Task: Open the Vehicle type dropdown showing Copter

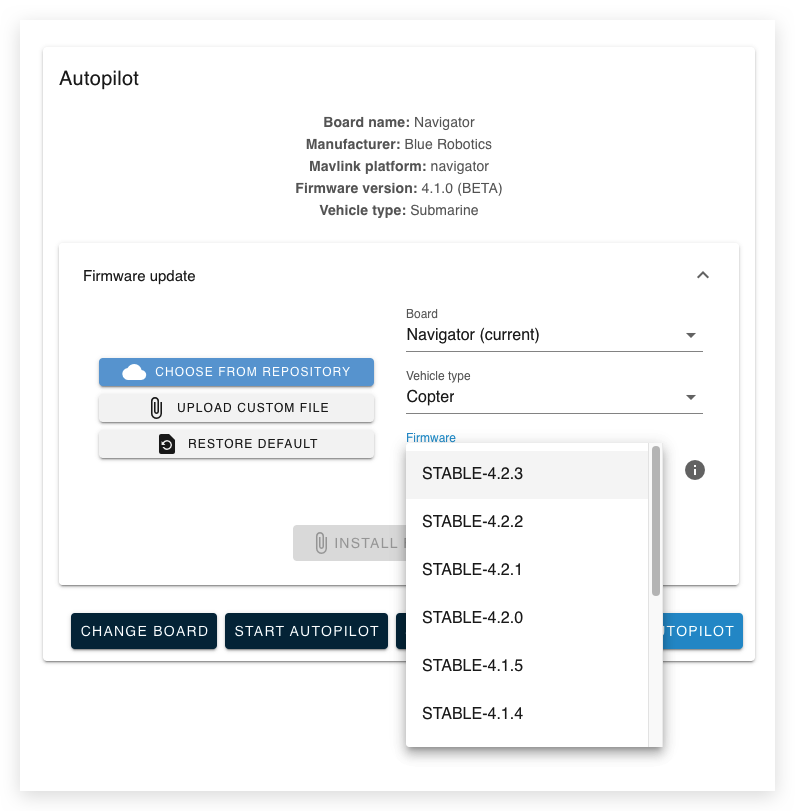Action: point(690,397)
